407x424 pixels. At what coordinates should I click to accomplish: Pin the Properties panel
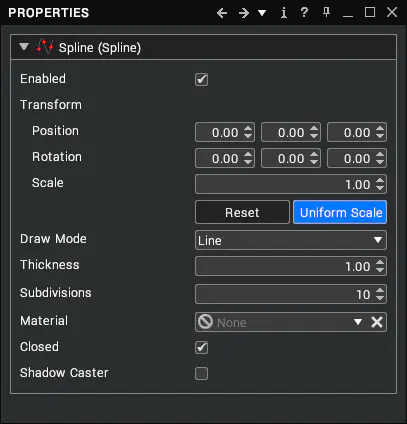(326, 13)
